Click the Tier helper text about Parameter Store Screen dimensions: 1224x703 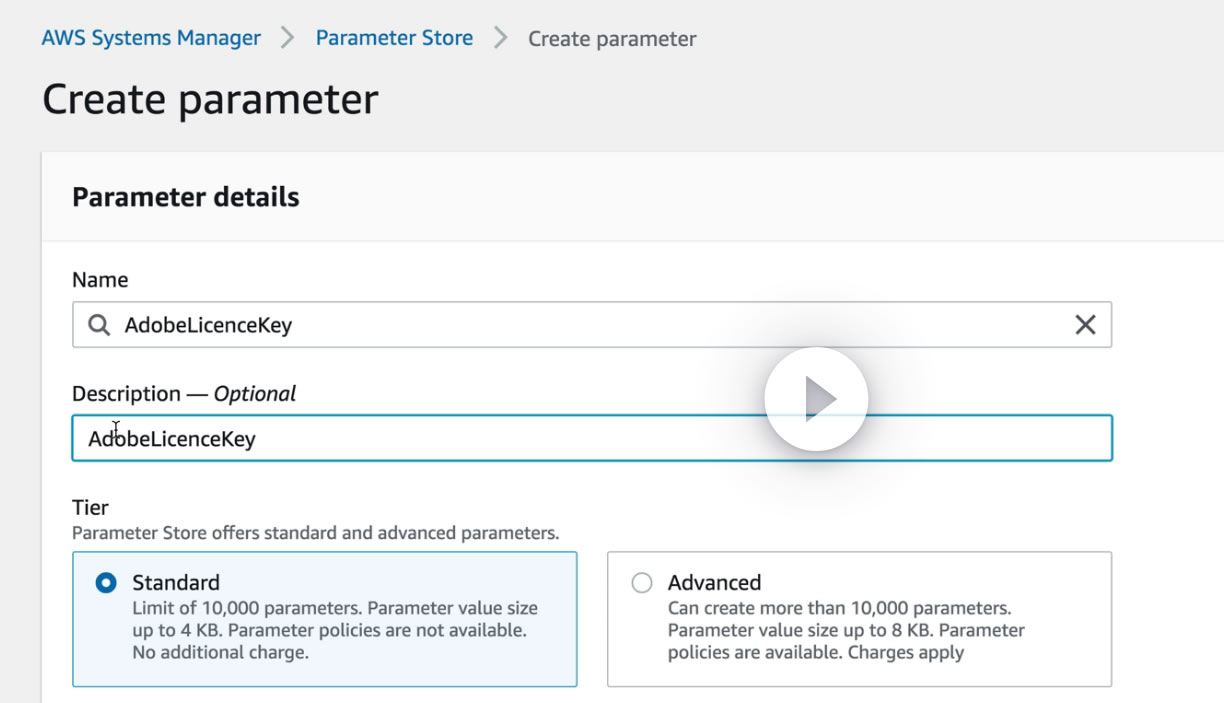(315, 533)
